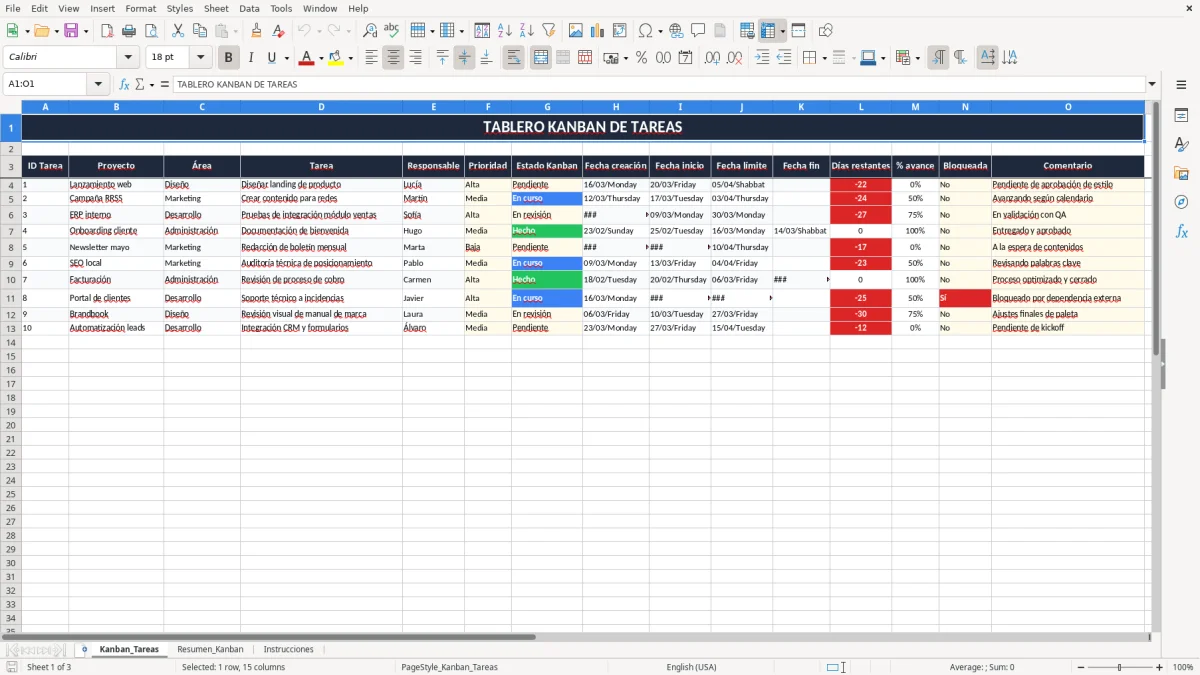The width and height of the screenshot is (1200, 675).
Task: Click the Clone Formatting paintbrush icon
Action: coord(256,31)
